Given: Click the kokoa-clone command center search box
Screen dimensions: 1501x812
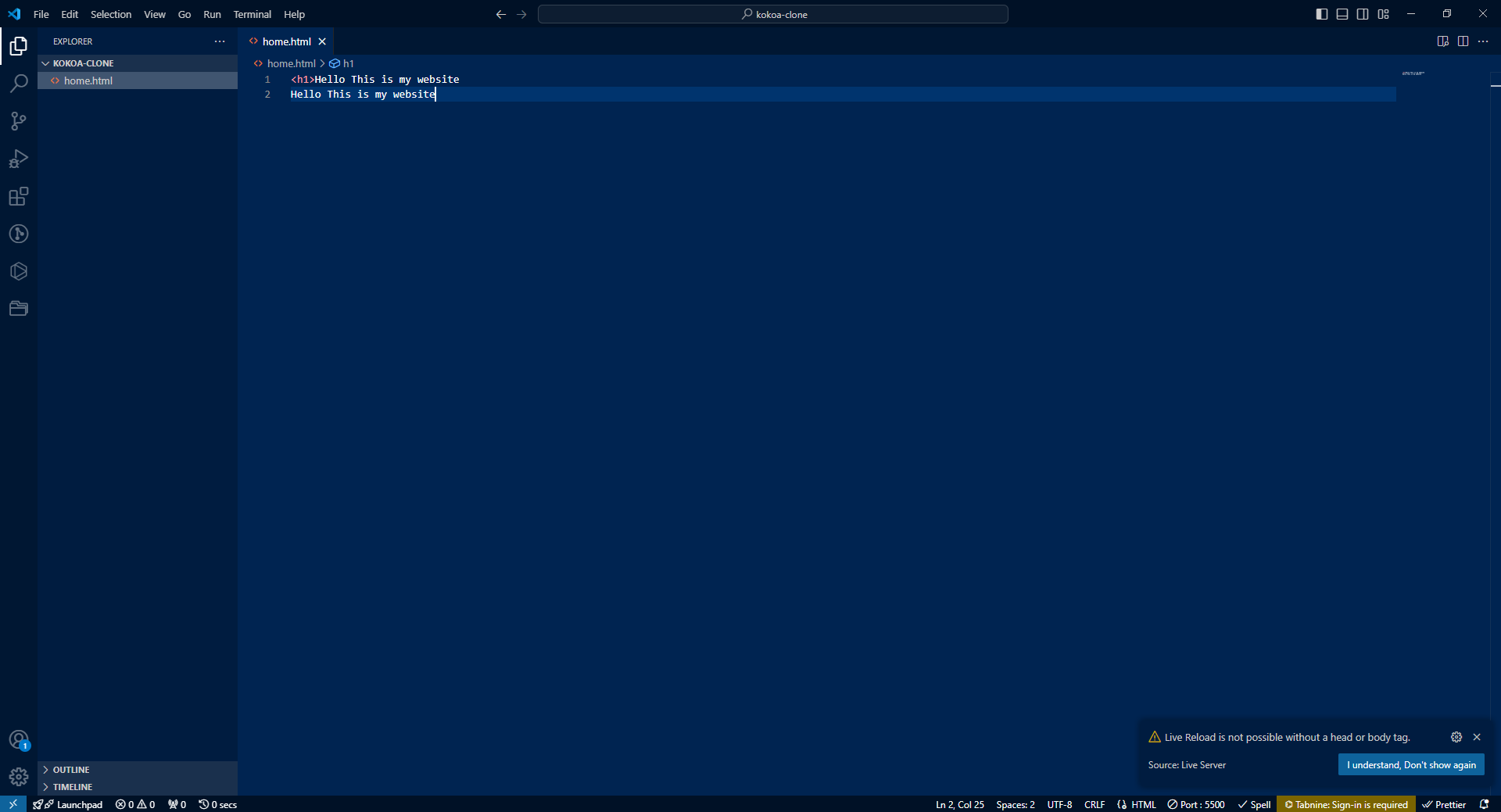Looking at the screenshot, I should [x=773, y=14].
